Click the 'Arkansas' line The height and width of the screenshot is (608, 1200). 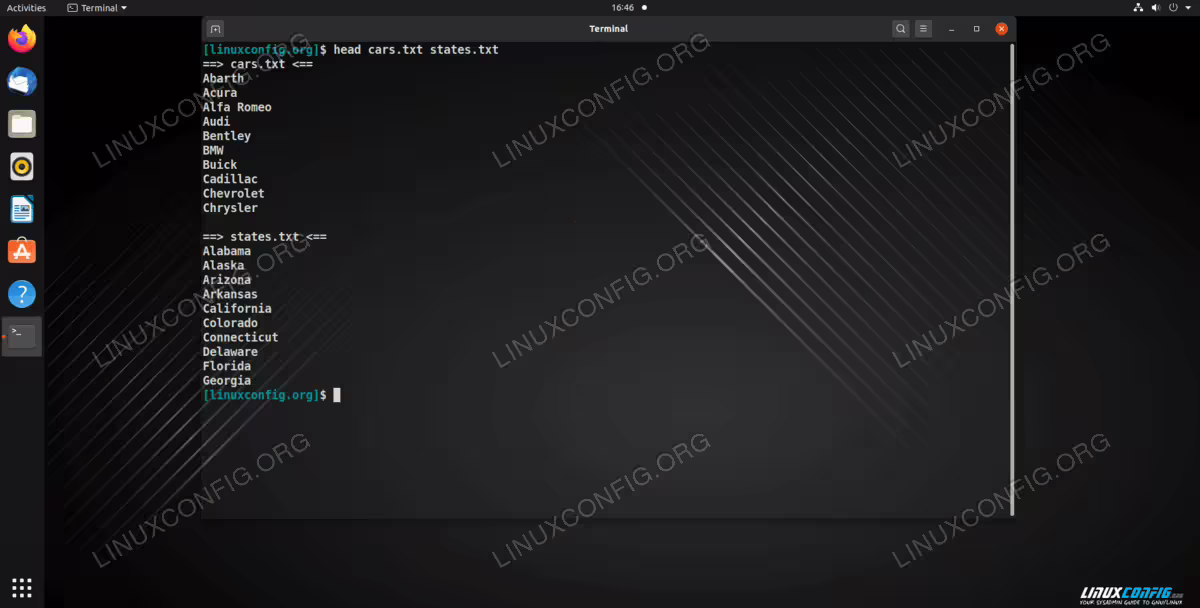click(x=230, y=294)
